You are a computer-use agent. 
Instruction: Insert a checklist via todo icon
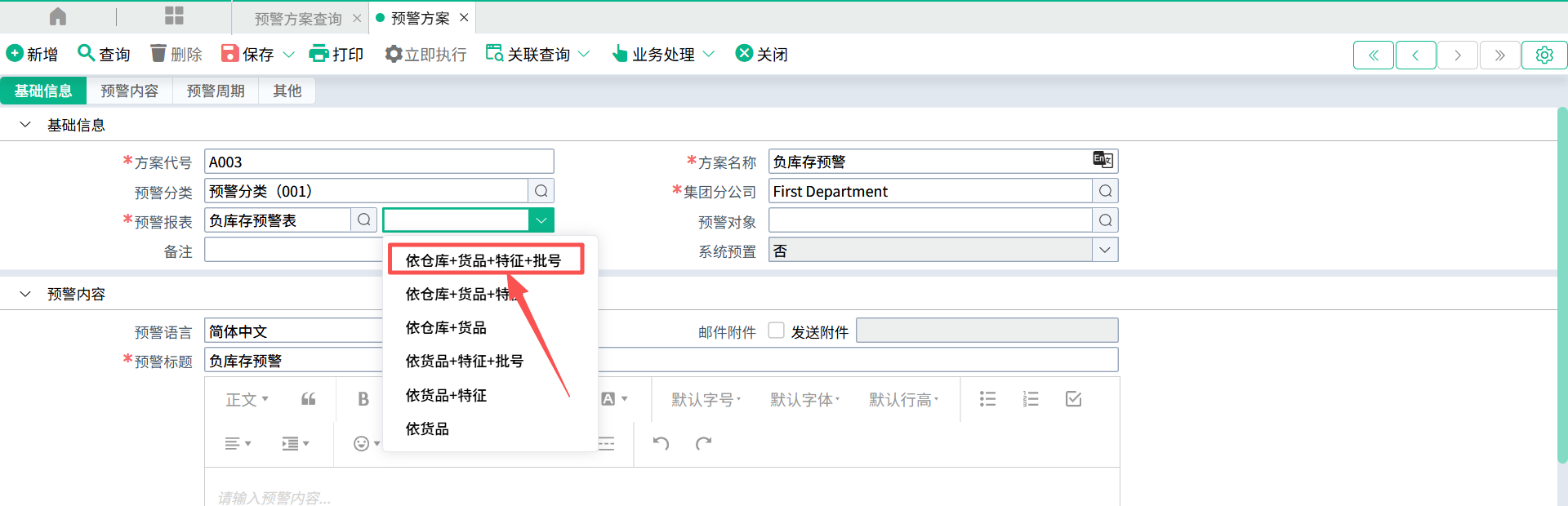1073,399
